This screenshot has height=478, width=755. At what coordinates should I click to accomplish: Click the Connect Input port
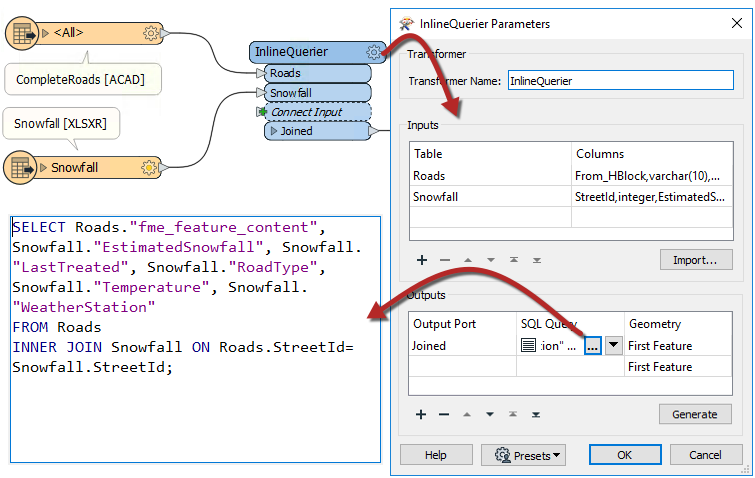click(x=309, y=112)
